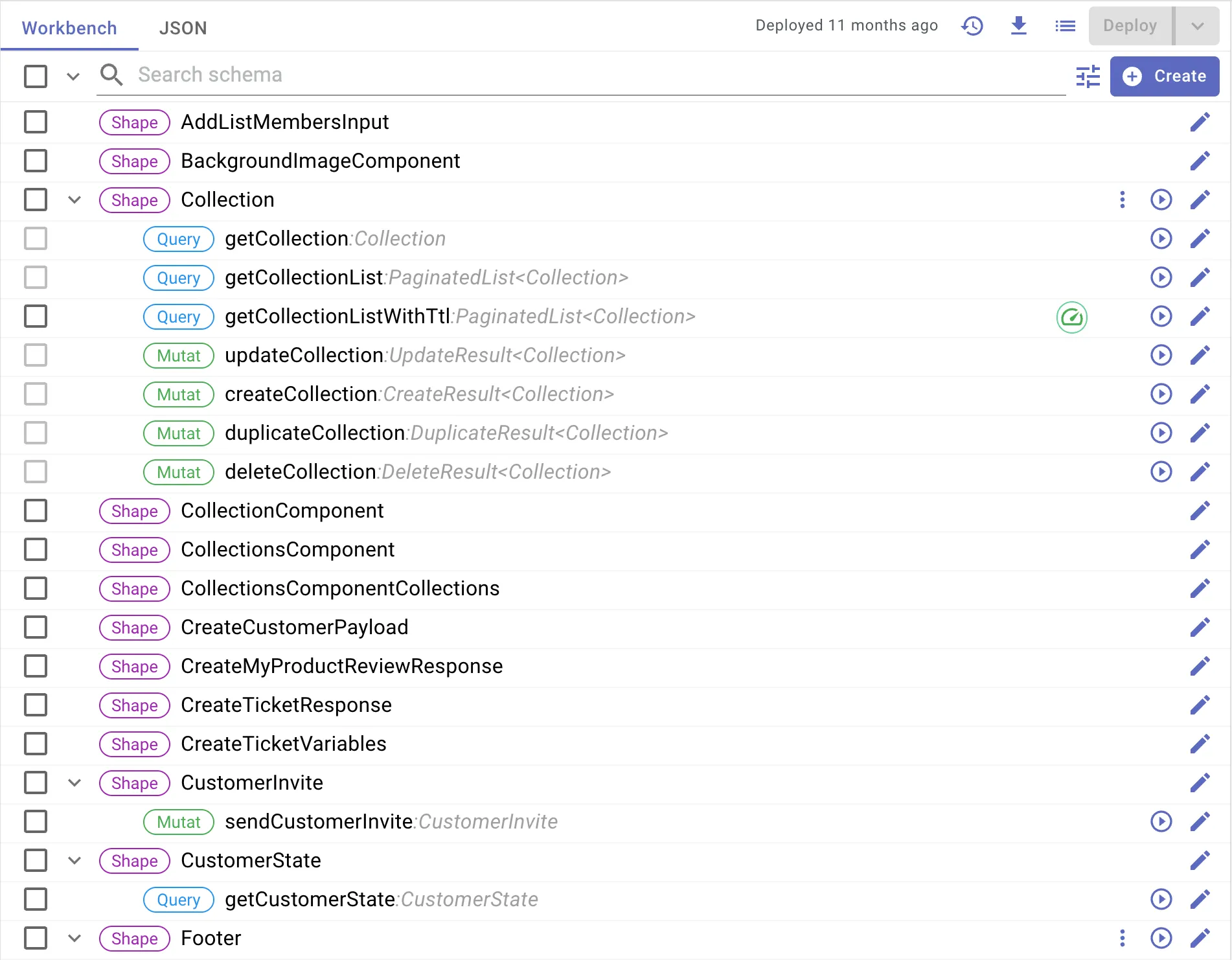The width and height of the screenshot is (1232, 960).
Task: Open the CustomerInvite shape name
Action: (252, 783)
